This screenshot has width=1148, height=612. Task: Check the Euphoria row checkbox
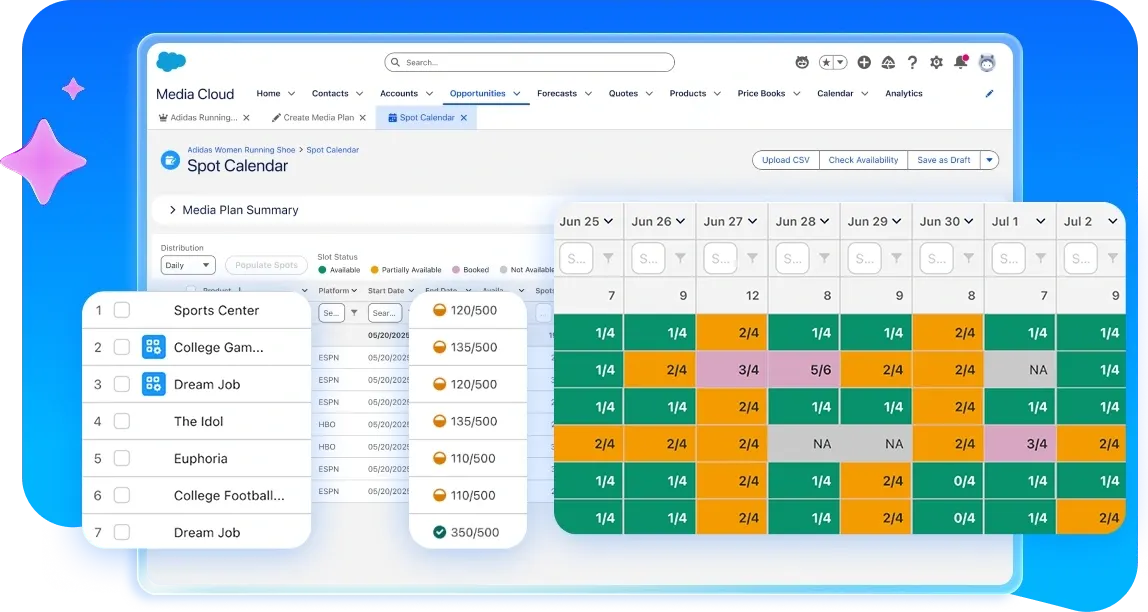click(x=122, y=458)
